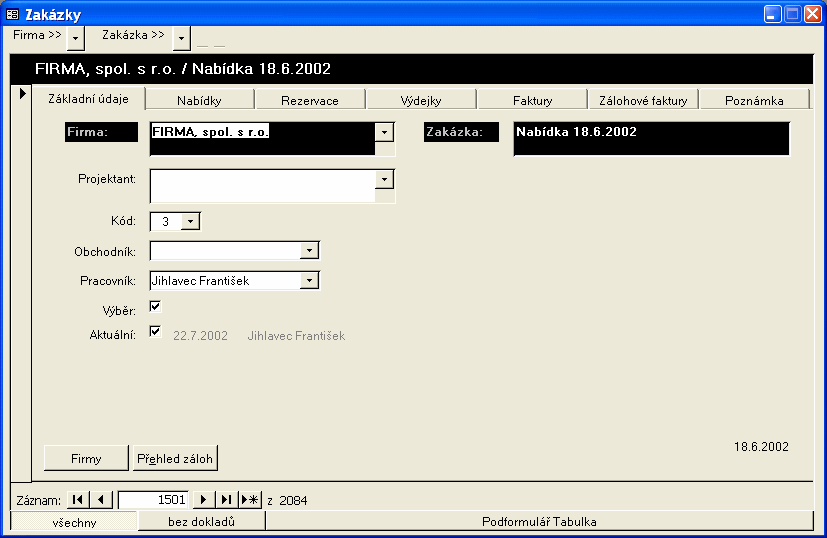Screen dimensions: 827x538
Task: Select the record selector arrow on left
Action: point(22,93)
